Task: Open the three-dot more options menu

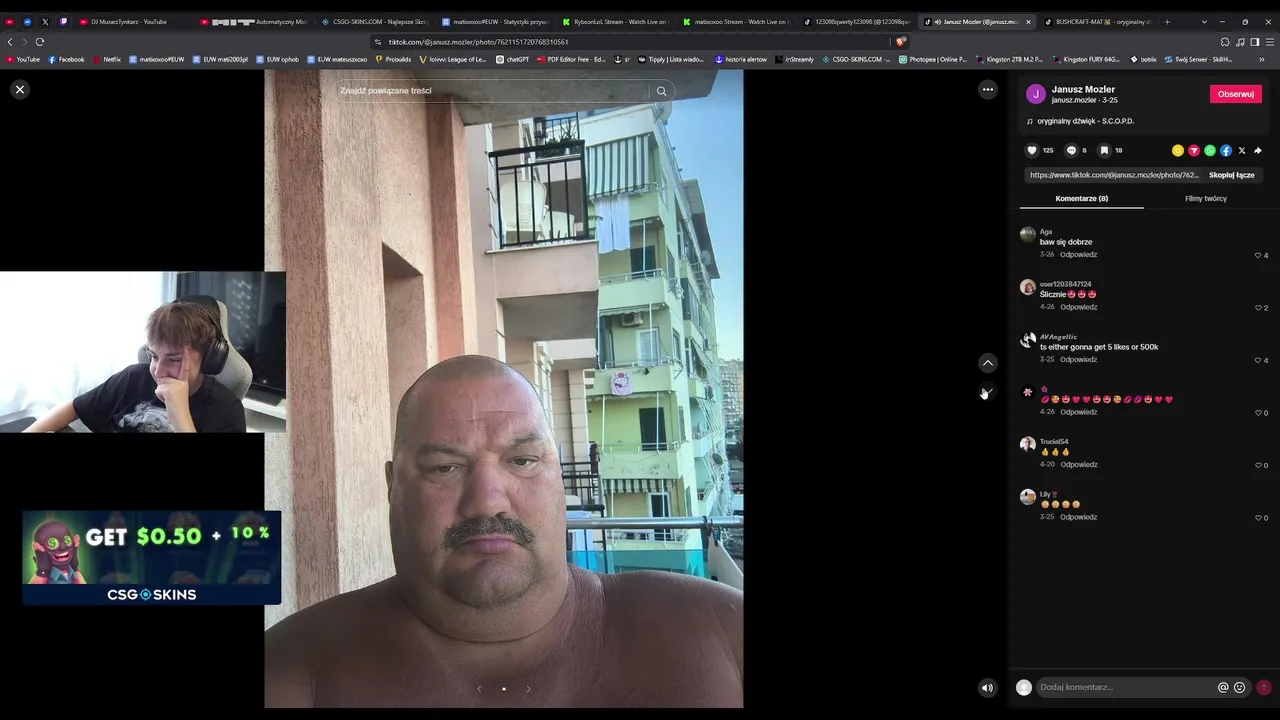Action: pos(988,90)
